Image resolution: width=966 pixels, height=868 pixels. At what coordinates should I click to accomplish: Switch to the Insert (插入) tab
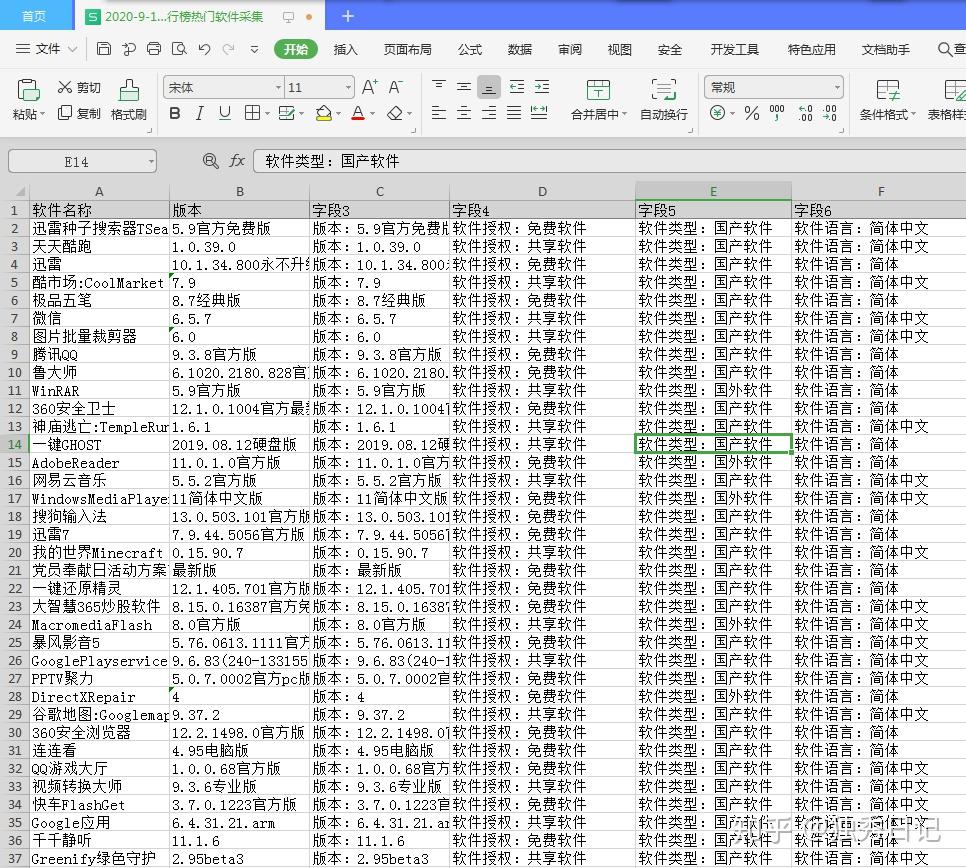coord(345,49)
